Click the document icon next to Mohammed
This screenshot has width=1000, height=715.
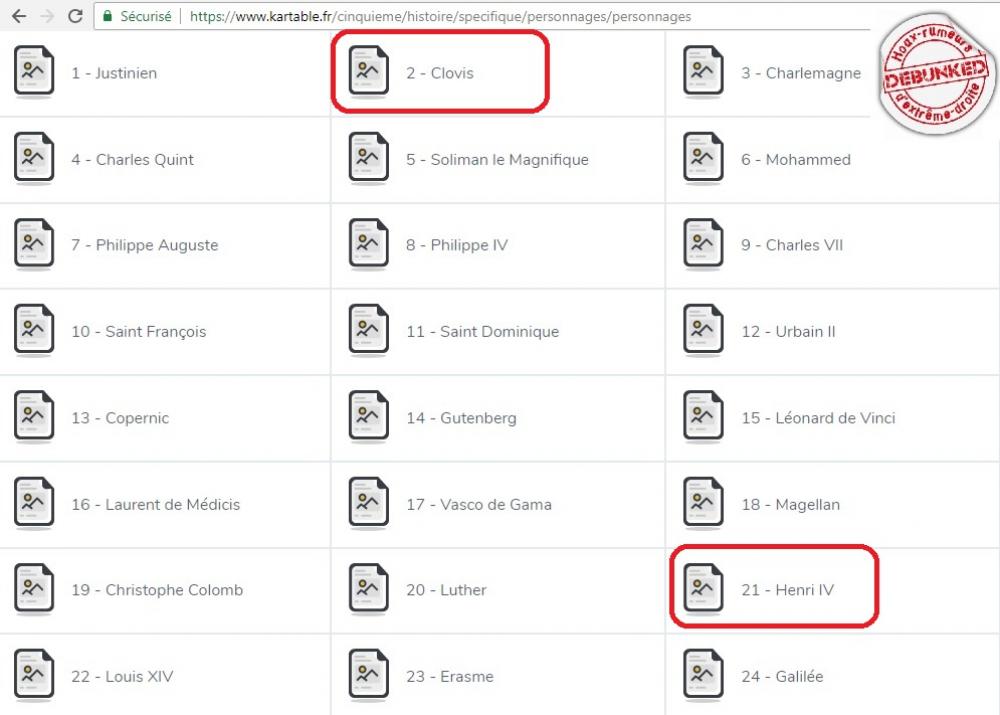click(x=703, y=159)
